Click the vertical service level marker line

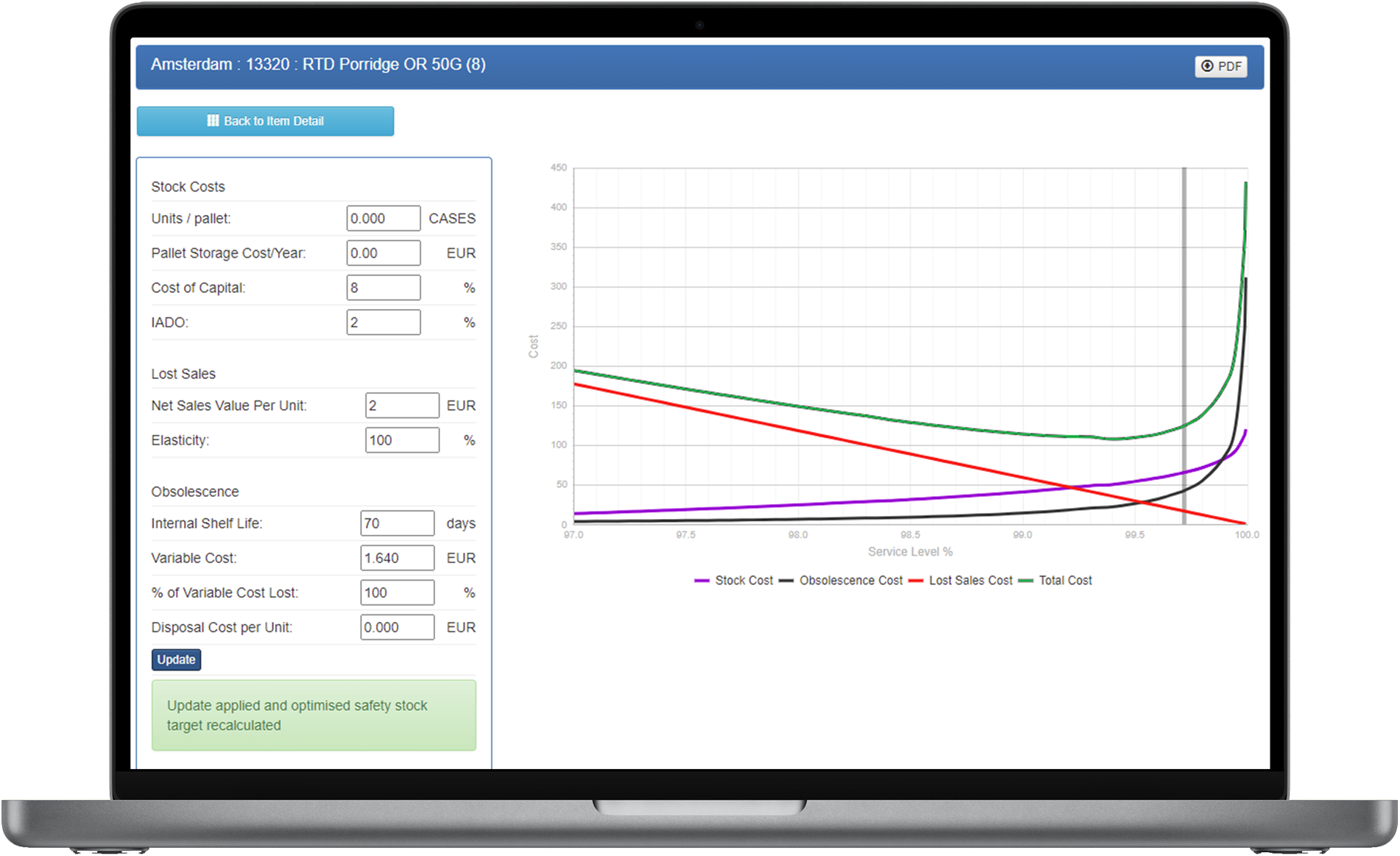[1184, 346]
